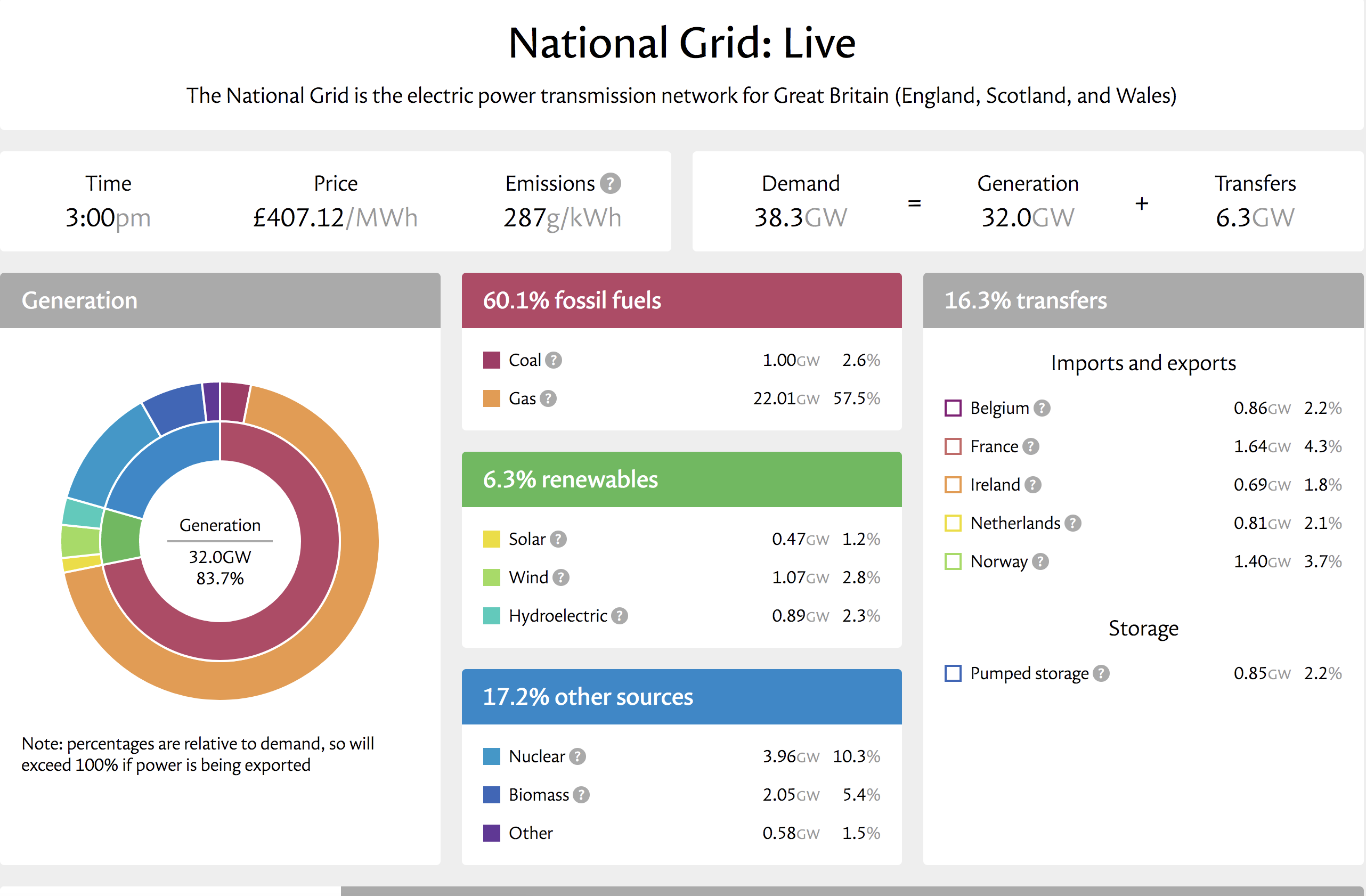This screenshot has height=896, width=1366.
Task: Click the Nuclear question mark icon
Action: coord(578,756)
